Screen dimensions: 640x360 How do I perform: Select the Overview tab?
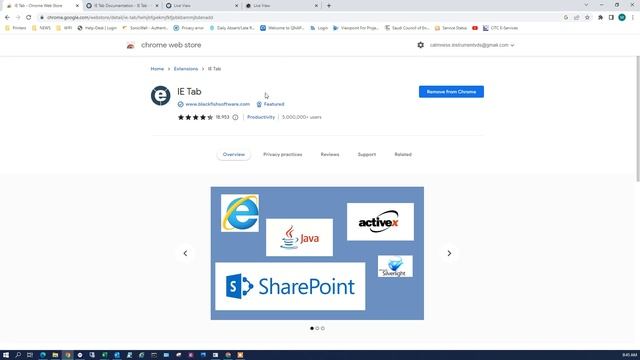click(x=234, y=154)
